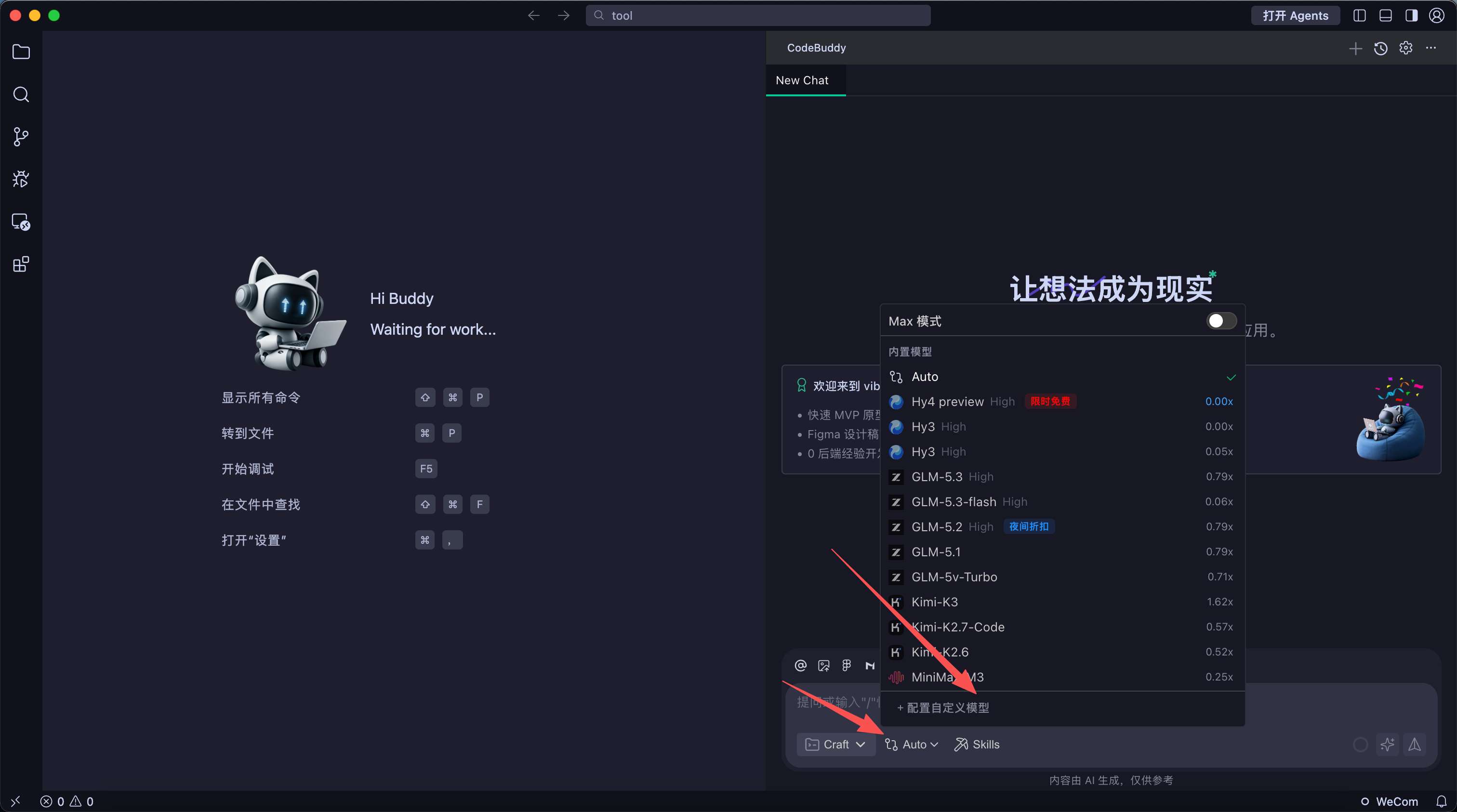1457x812 pixels.
Task: Click + 配置自定义模型
Action: [943, 708]
